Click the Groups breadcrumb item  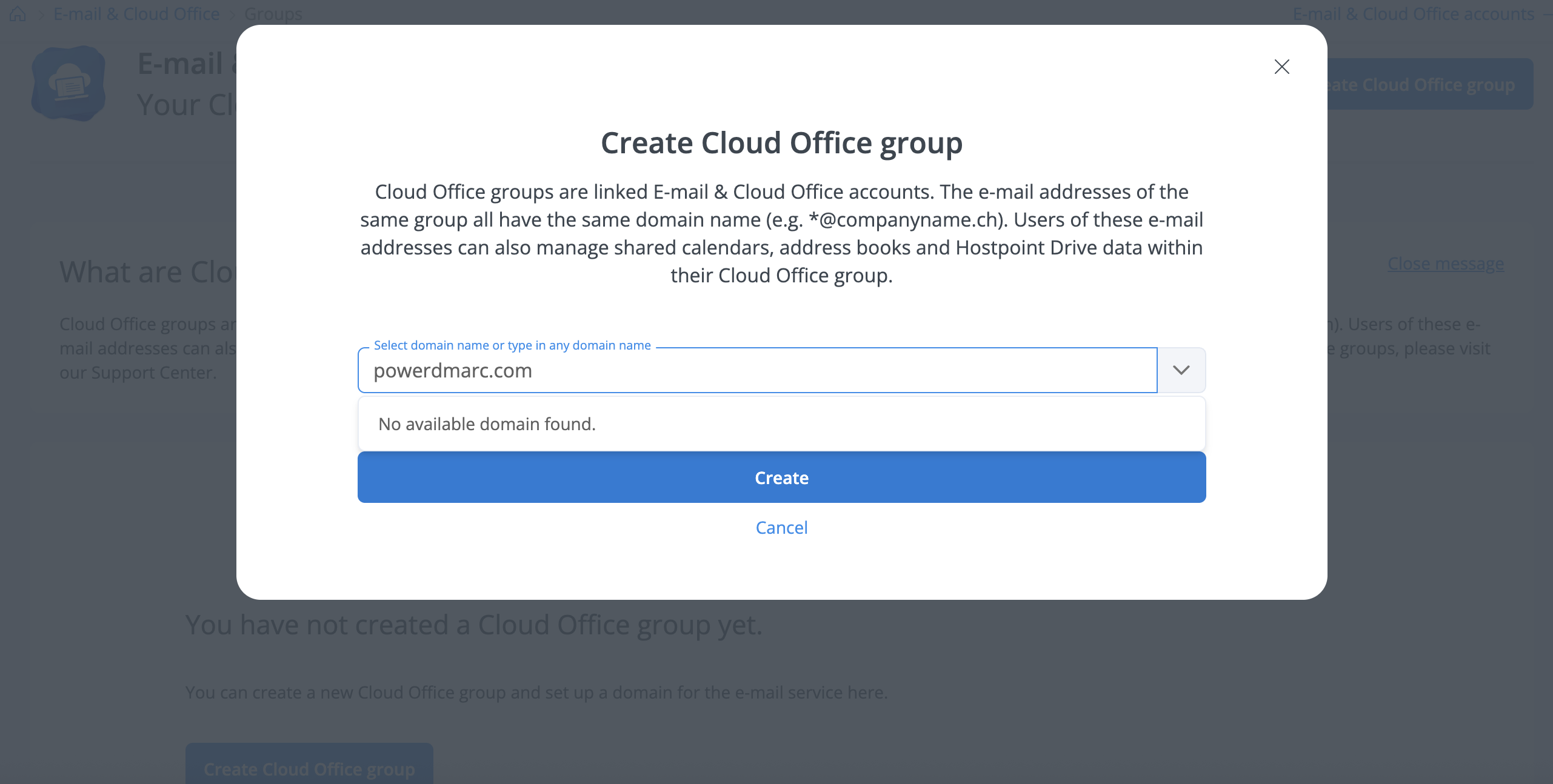click(273, 13)
